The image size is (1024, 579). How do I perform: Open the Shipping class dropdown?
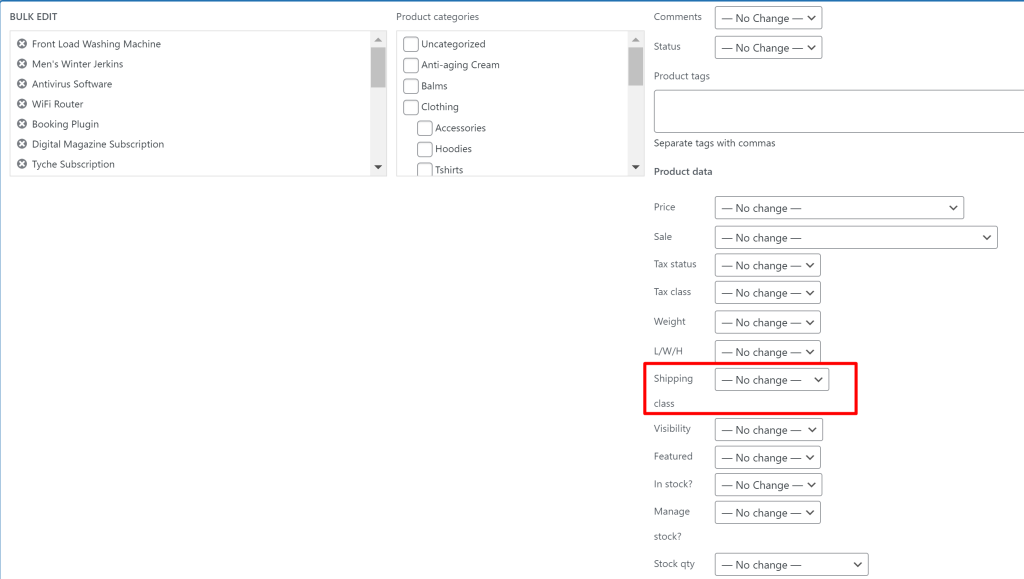772,380
